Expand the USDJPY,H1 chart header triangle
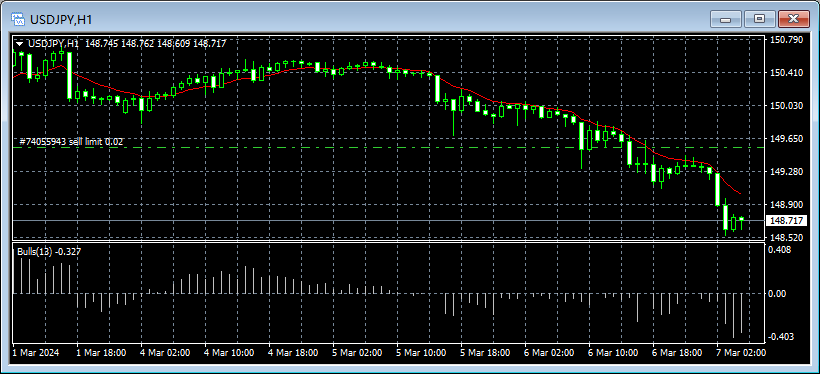820x374 pixels. [20, 44]
